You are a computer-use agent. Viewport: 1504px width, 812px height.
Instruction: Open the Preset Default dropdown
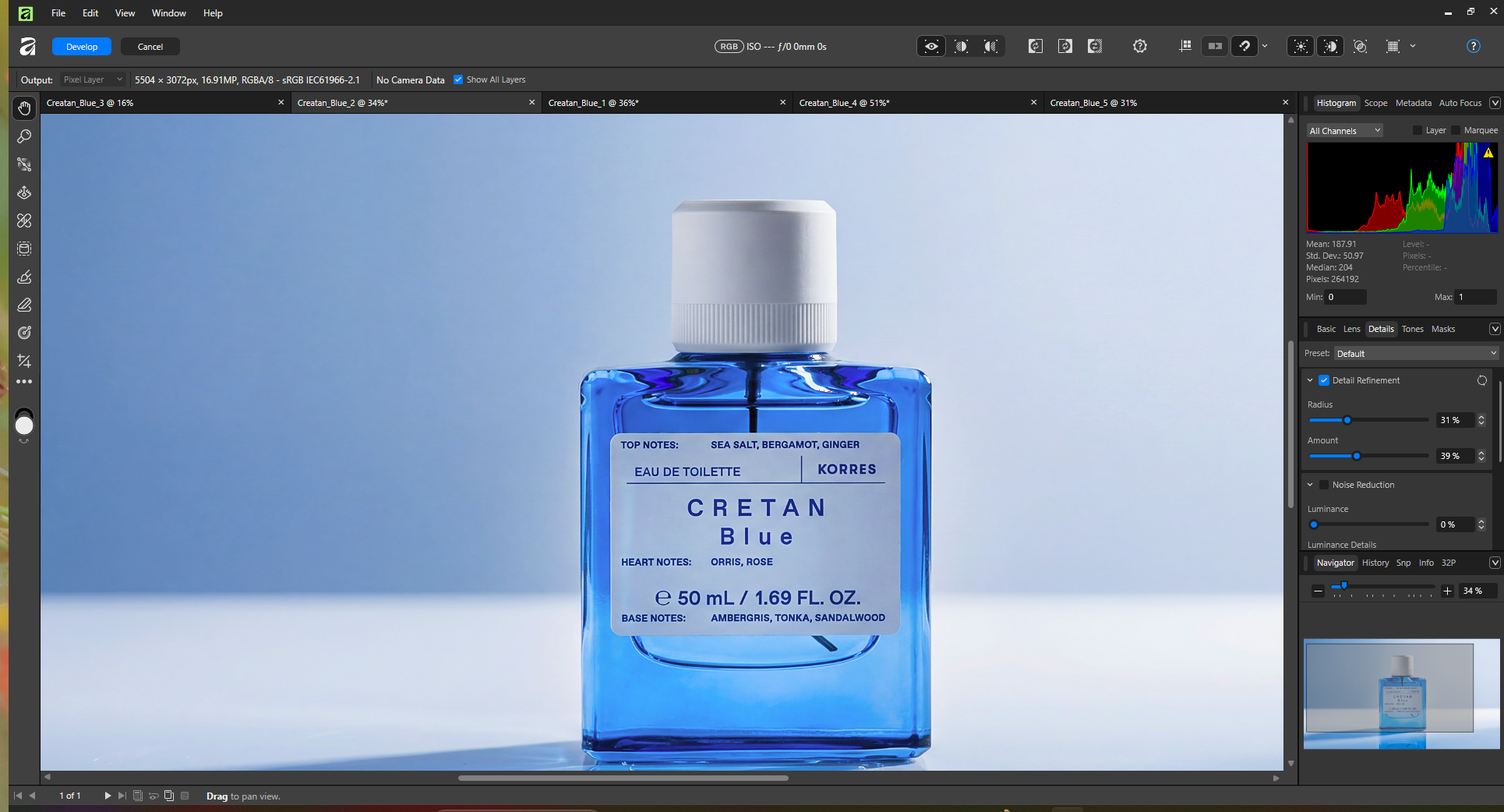pyautogui.click(x=1416, y=354)
